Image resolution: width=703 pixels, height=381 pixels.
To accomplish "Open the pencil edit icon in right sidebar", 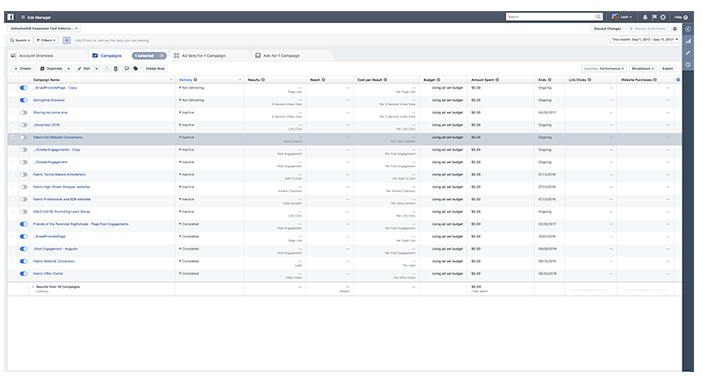I will 688,53.
